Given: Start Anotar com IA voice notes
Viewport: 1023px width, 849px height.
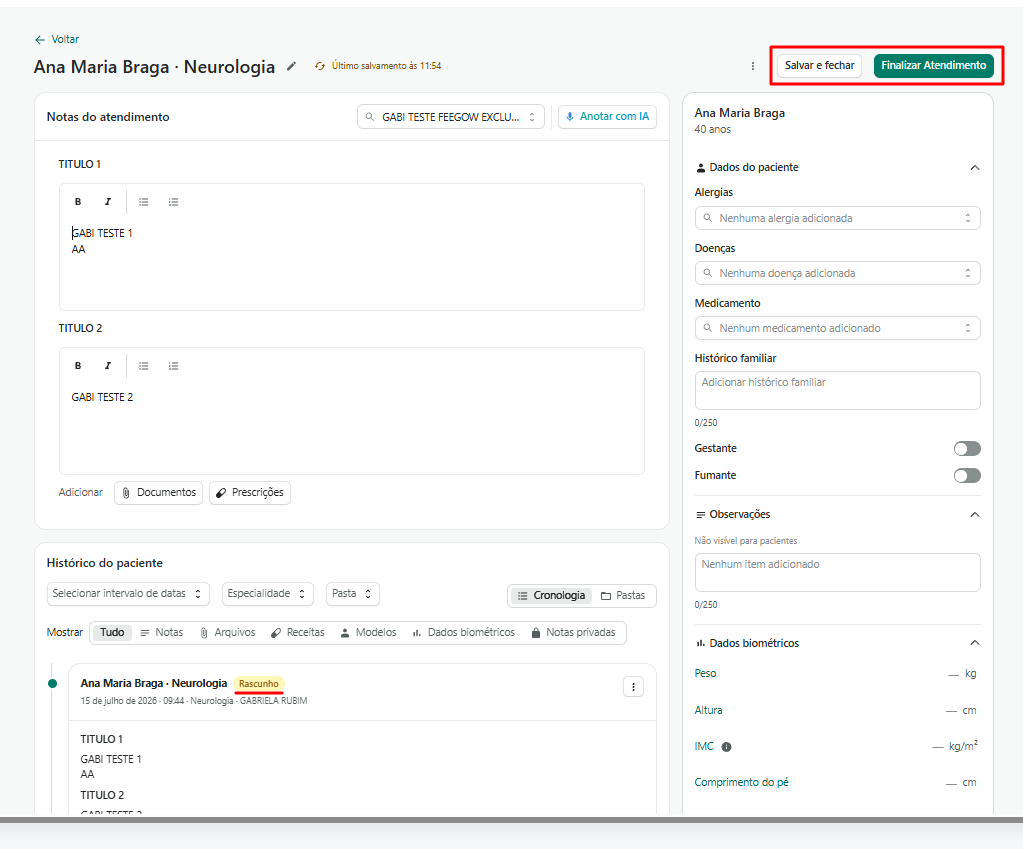Looking at the screenshot, I should tap(607, 117).
